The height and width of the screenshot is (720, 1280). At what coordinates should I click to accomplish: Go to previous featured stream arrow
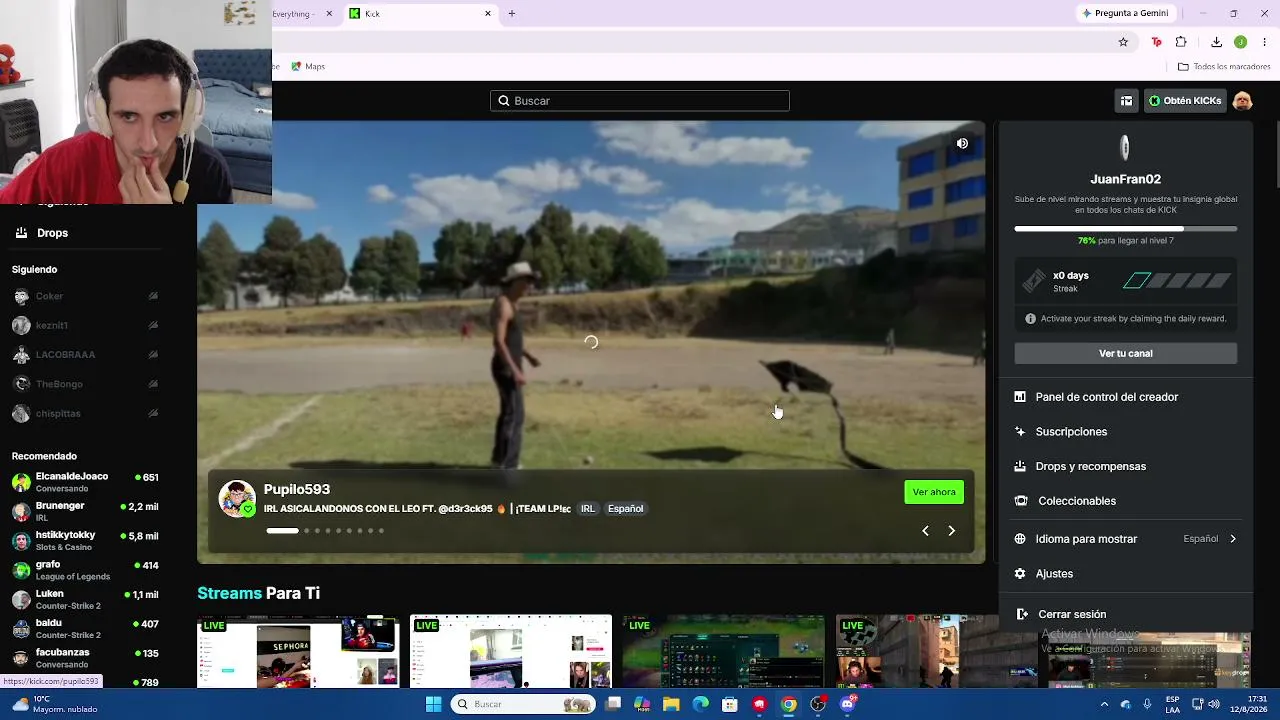click(x=925, y=531)
